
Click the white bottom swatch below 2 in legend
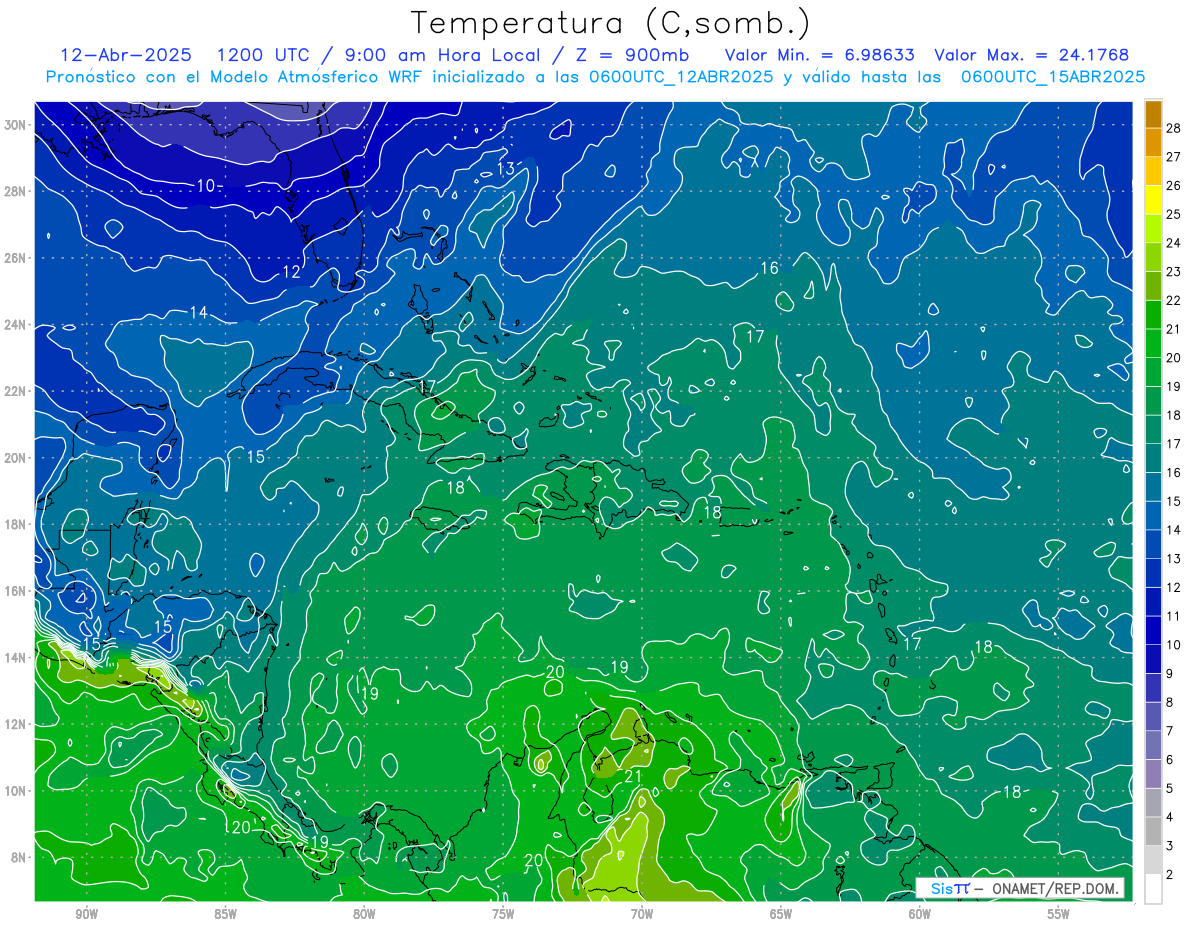[x=1153, y=889]
